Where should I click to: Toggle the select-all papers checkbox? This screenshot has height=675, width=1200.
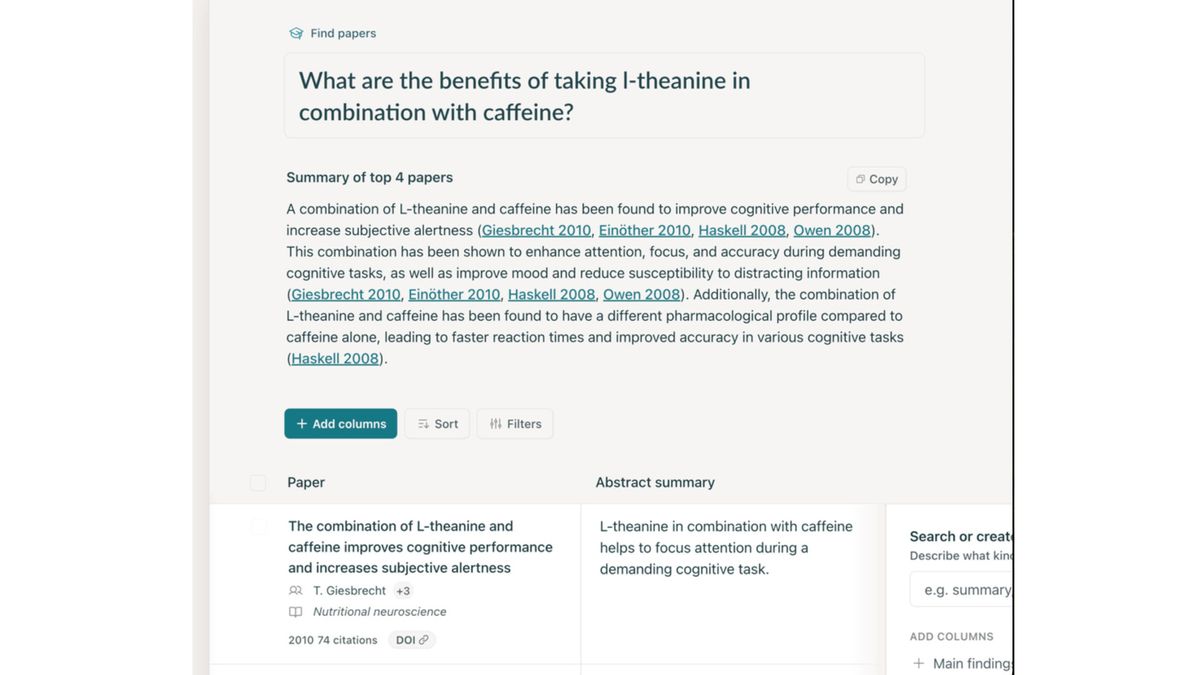(x=258, y=483)
